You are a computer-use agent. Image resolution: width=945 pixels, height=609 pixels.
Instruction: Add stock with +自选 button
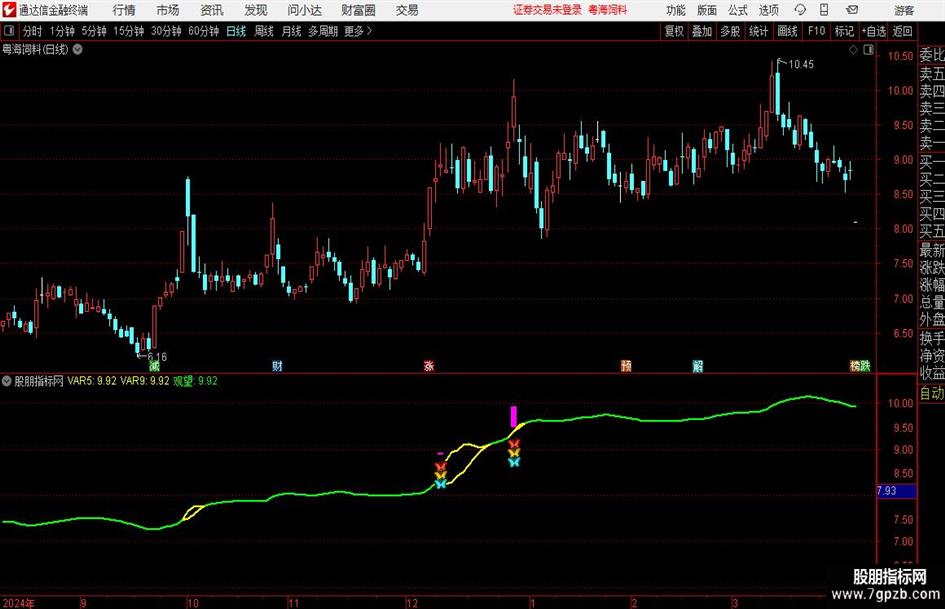click(874, 31)
